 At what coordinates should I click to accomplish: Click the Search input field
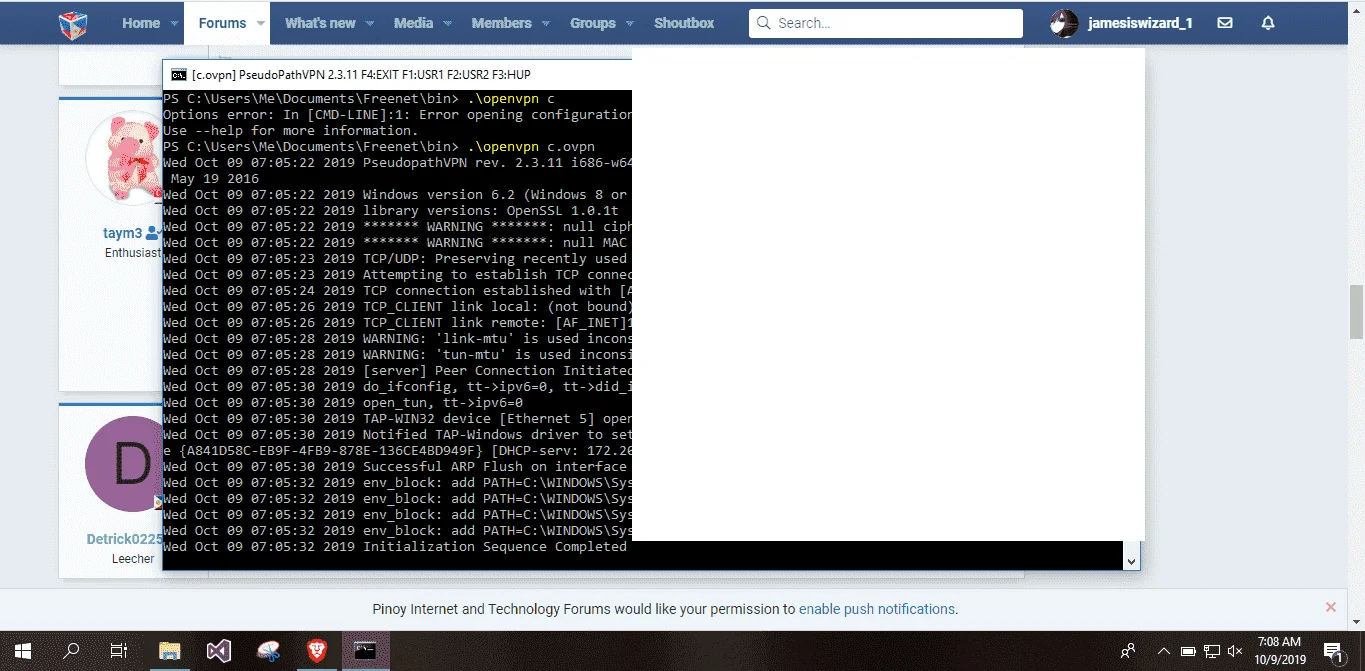886,23
